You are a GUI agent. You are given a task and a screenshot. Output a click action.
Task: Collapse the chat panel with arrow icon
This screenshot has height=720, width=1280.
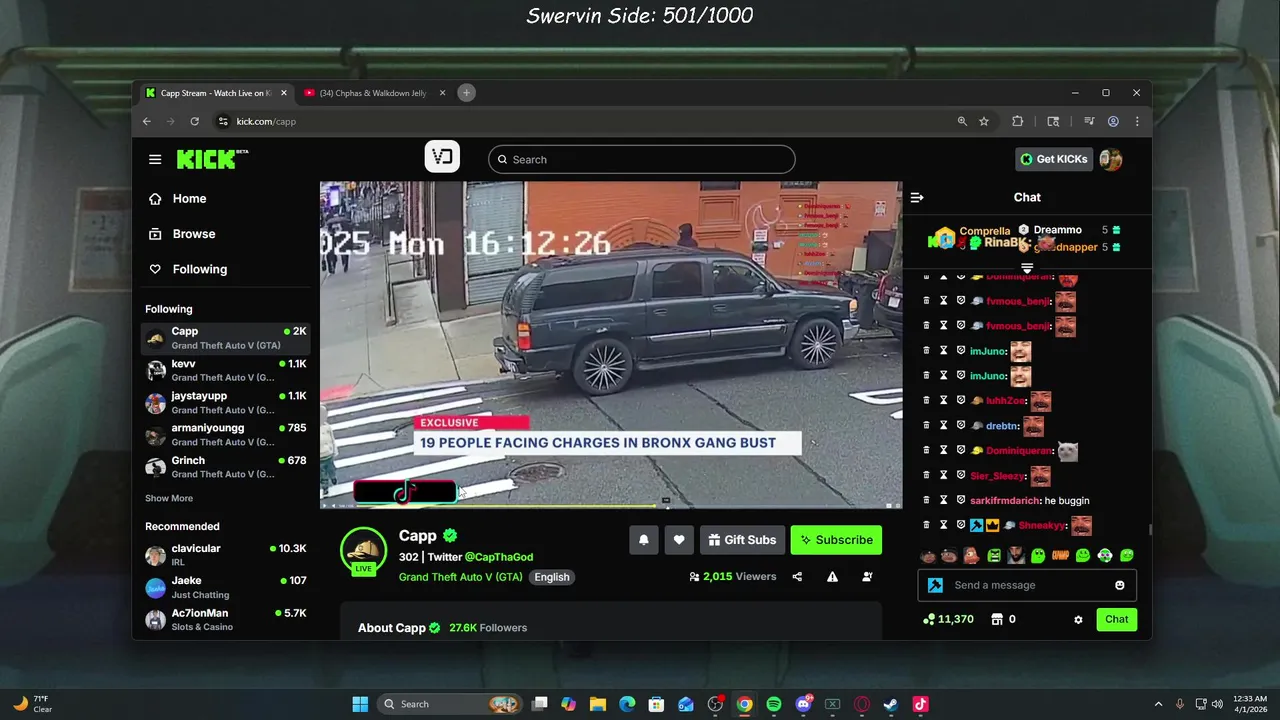click(x=917, y=198)
